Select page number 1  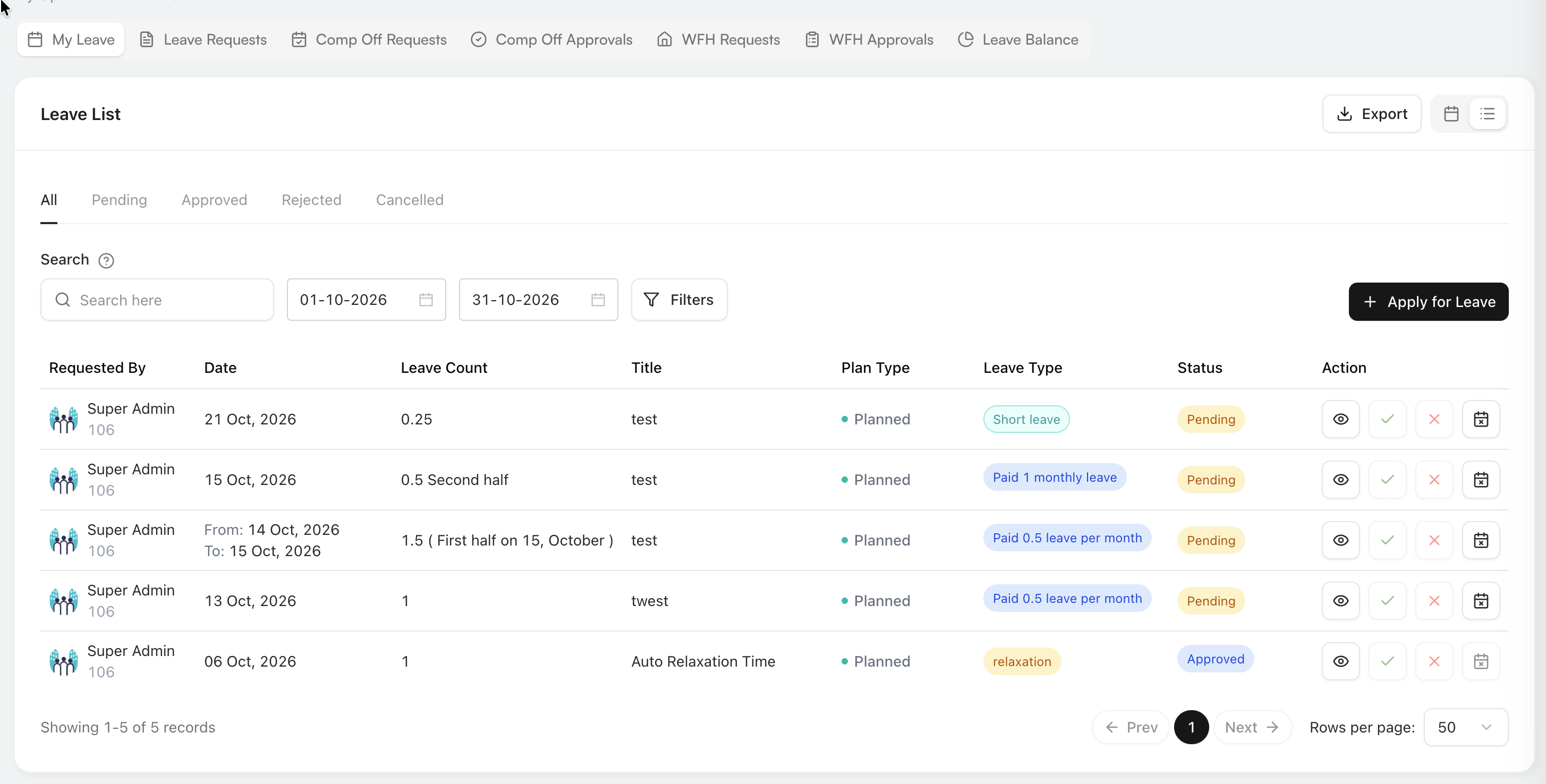[1191, 727]
